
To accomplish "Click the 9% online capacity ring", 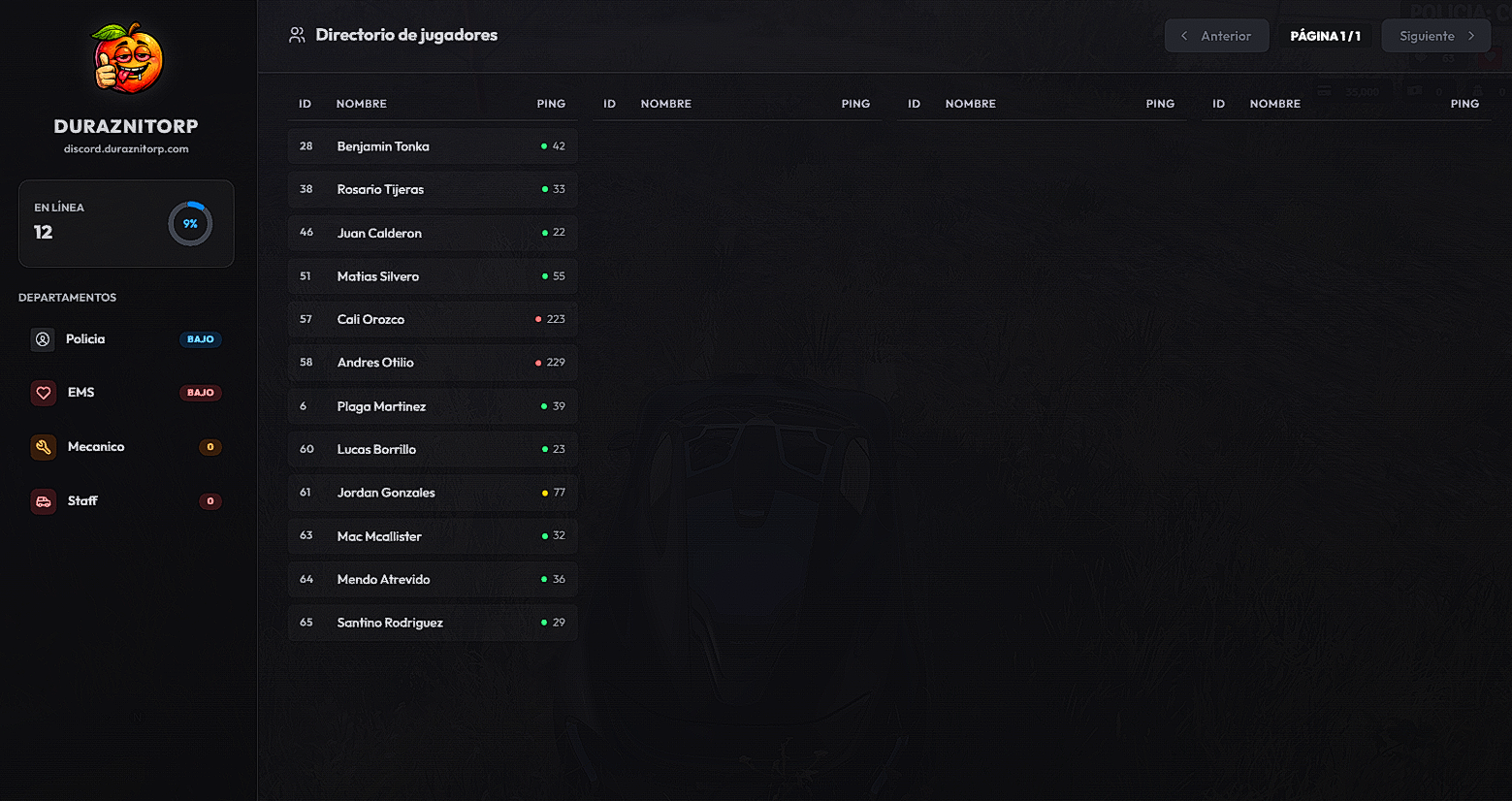I will 190,224.
